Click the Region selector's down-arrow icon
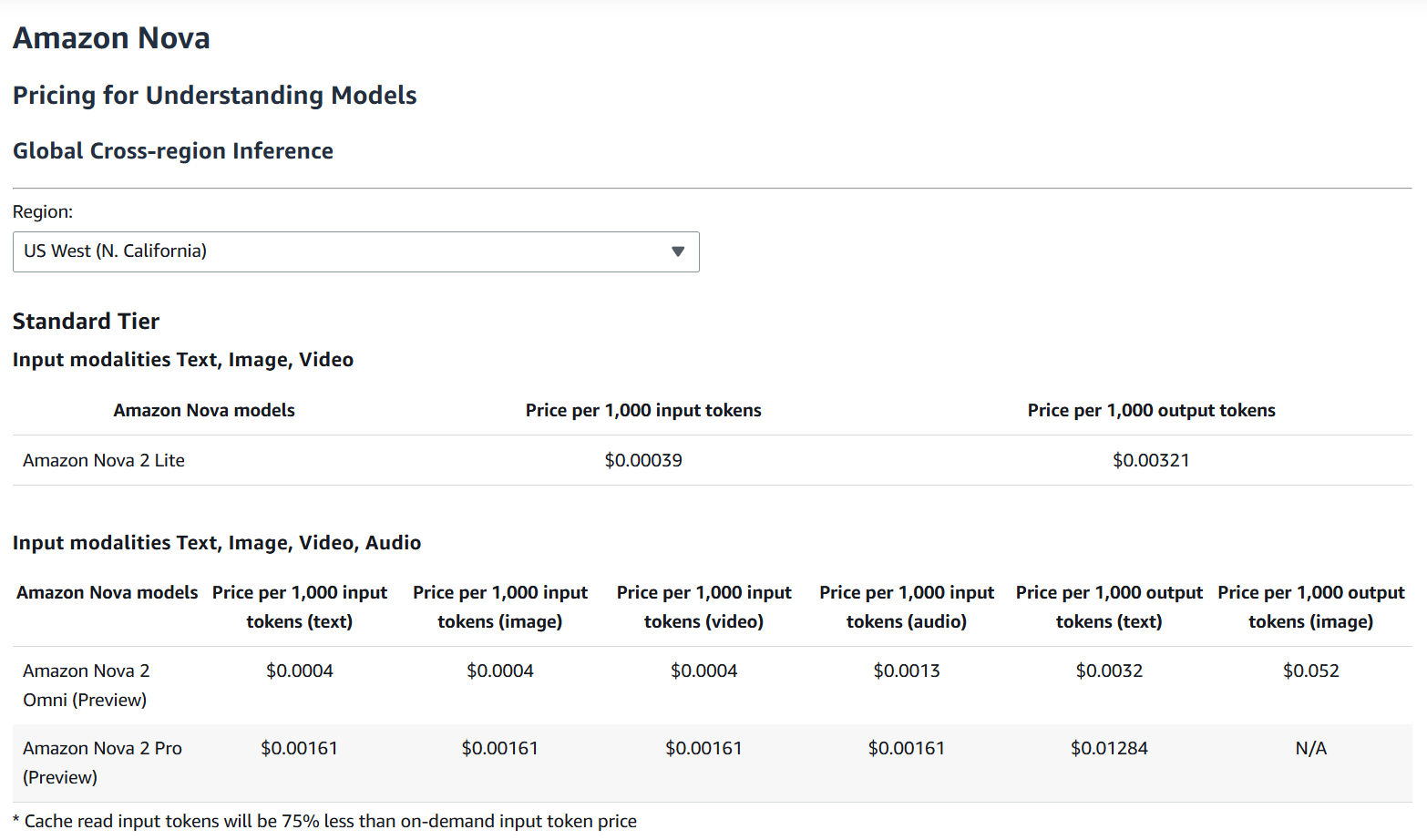1427x840 pixels. point(677,251)
